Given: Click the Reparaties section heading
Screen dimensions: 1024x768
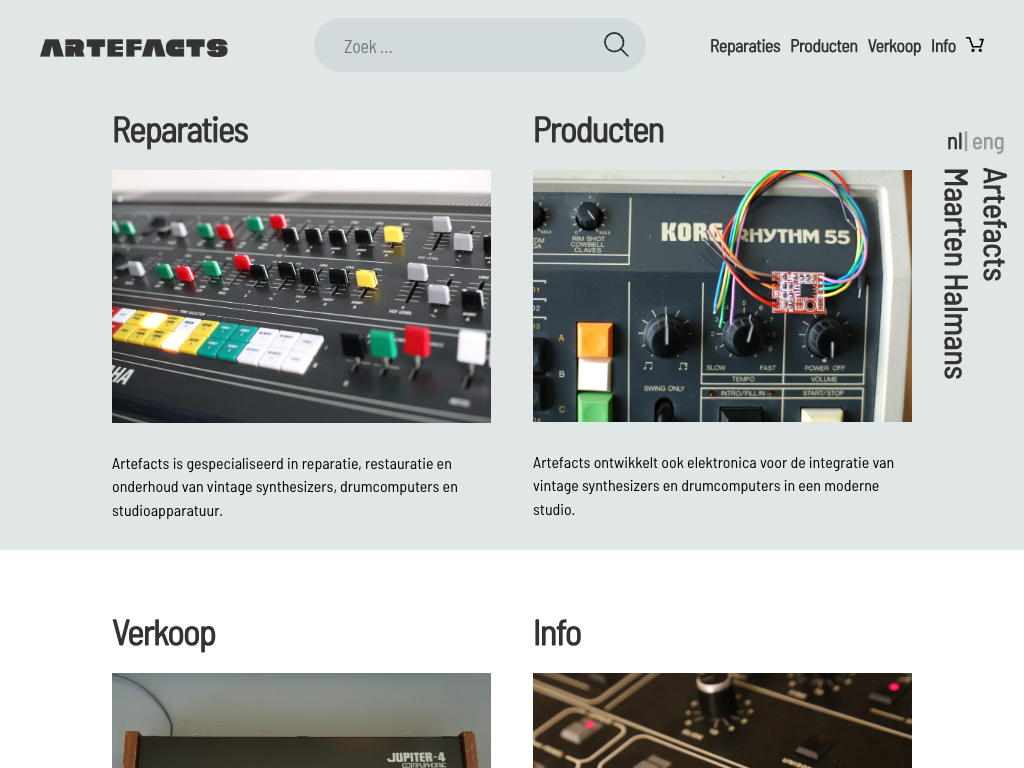Looking at the screenshot, I should pos(180,130).
